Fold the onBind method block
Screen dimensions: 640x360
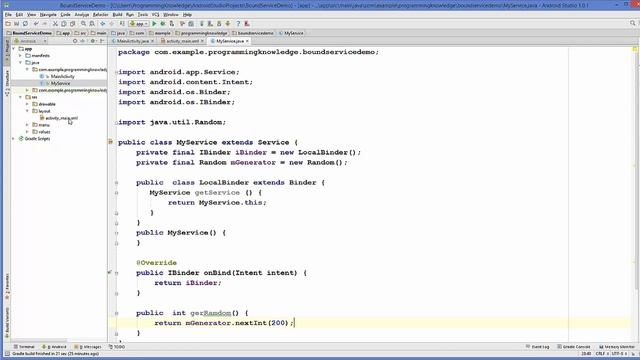coord(116,273)
